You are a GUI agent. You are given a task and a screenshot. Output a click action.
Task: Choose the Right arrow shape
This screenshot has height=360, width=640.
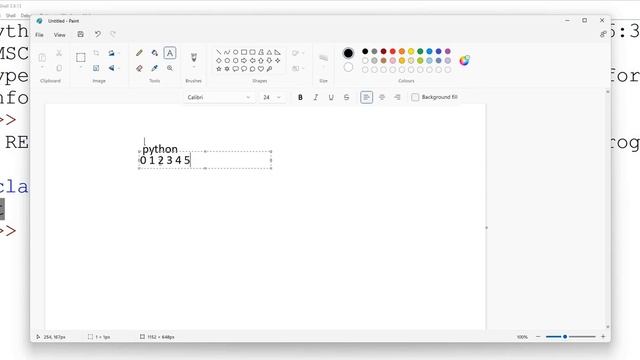click(244, 60)
